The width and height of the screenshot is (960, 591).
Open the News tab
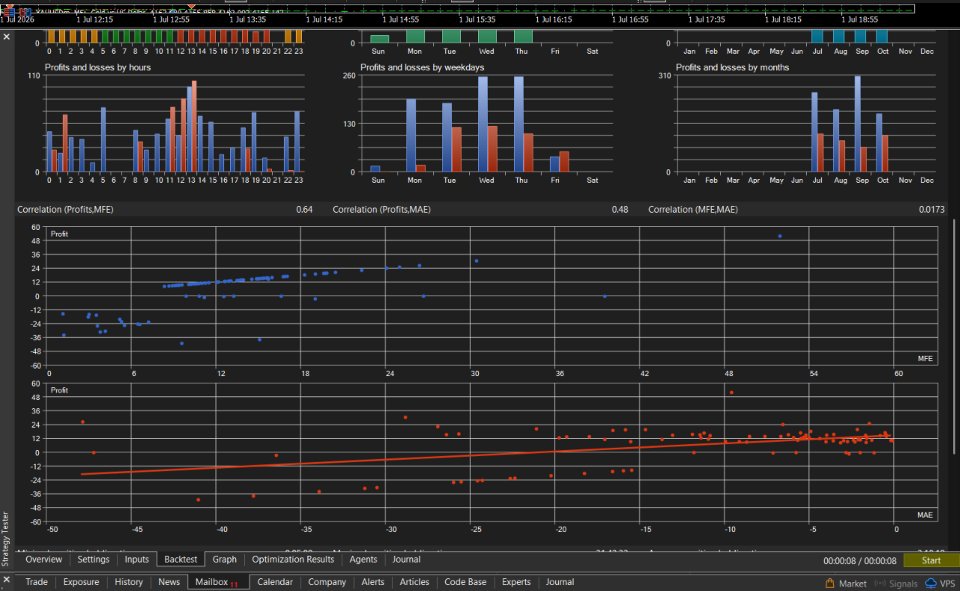coord(168,582)
